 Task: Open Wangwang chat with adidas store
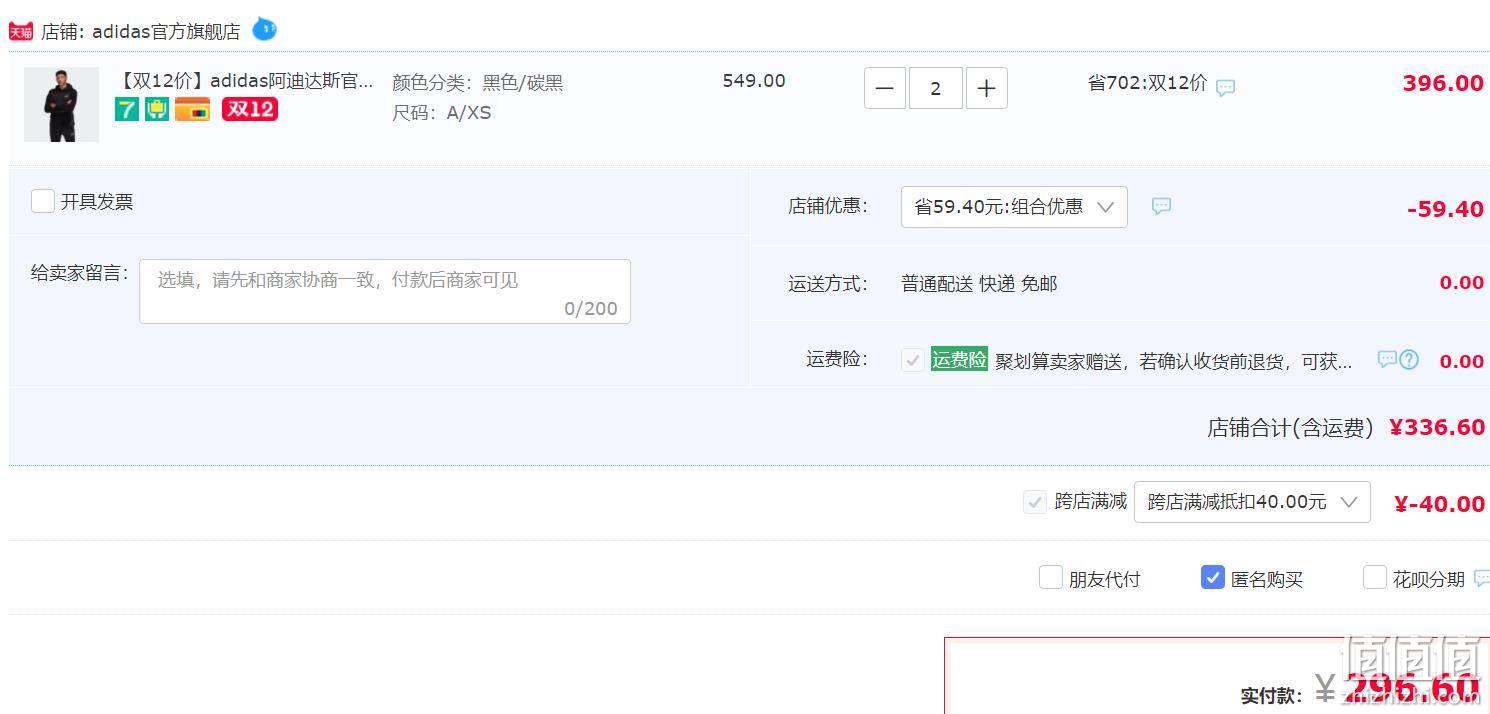[x=264, y=29]
